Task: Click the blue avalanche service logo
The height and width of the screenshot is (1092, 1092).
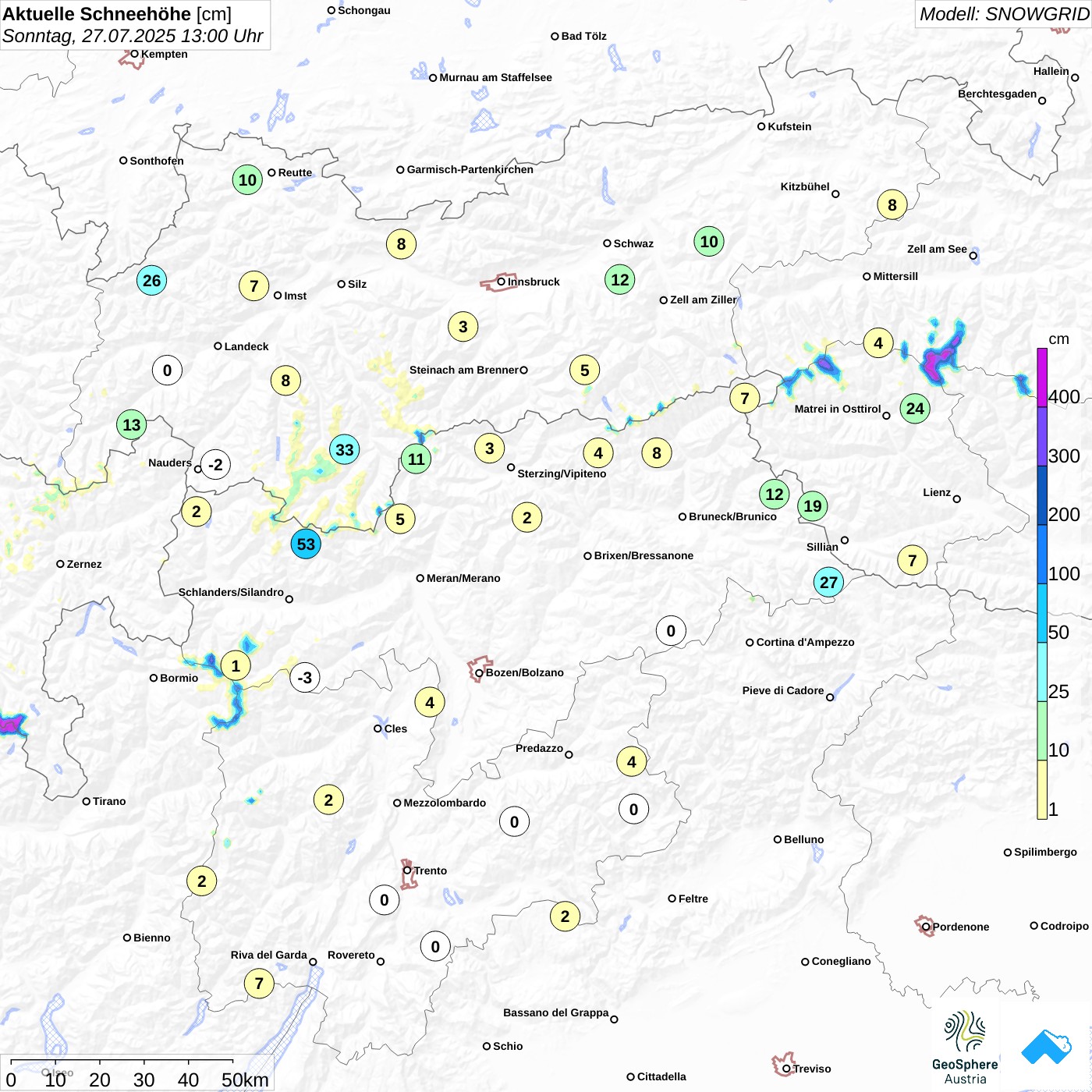Action: tap(1046, 1048)
